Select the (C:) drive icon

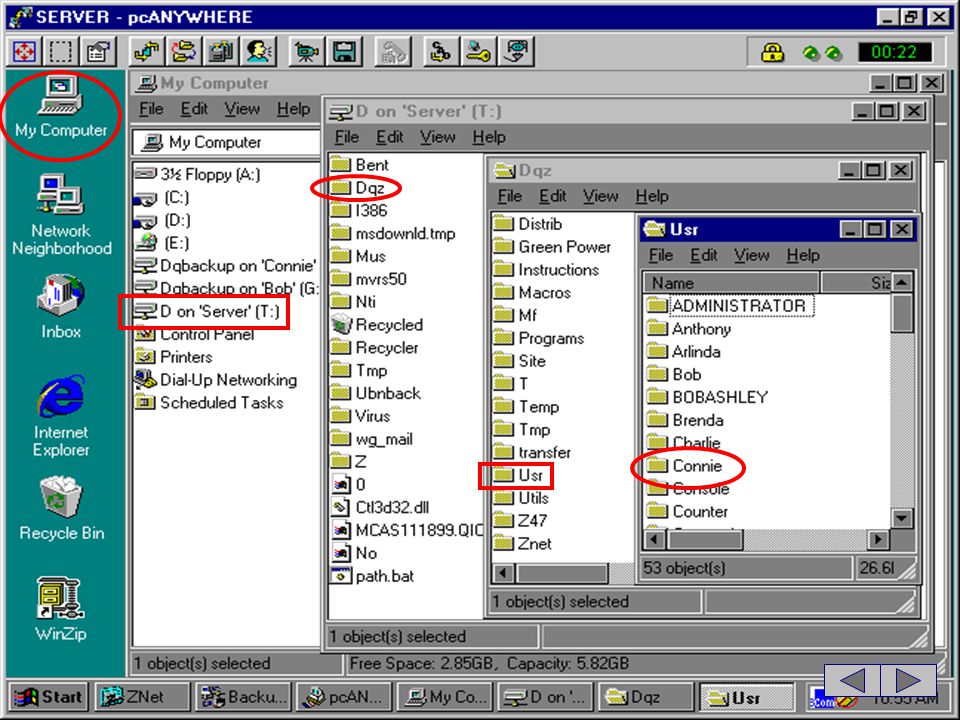(162, 198)
